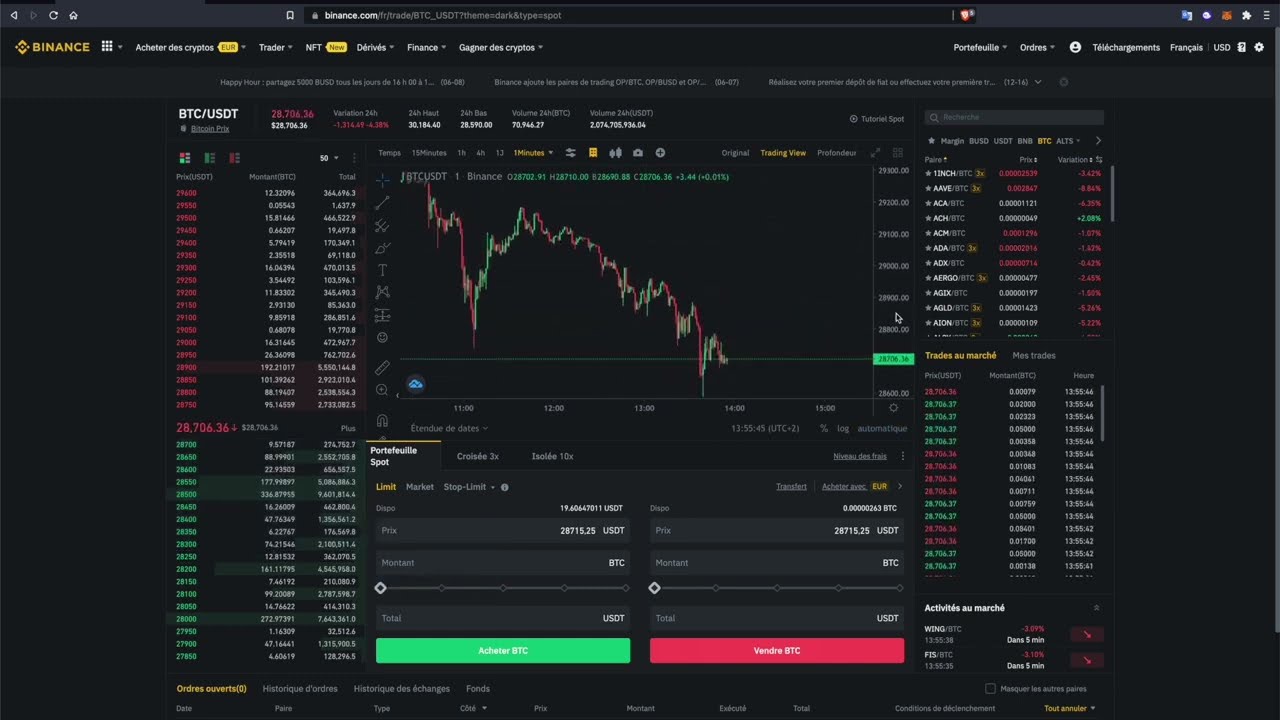Show only sell orders in order book
The height and width of the screenshot is (720, 1280).
(x=235, y=158)
